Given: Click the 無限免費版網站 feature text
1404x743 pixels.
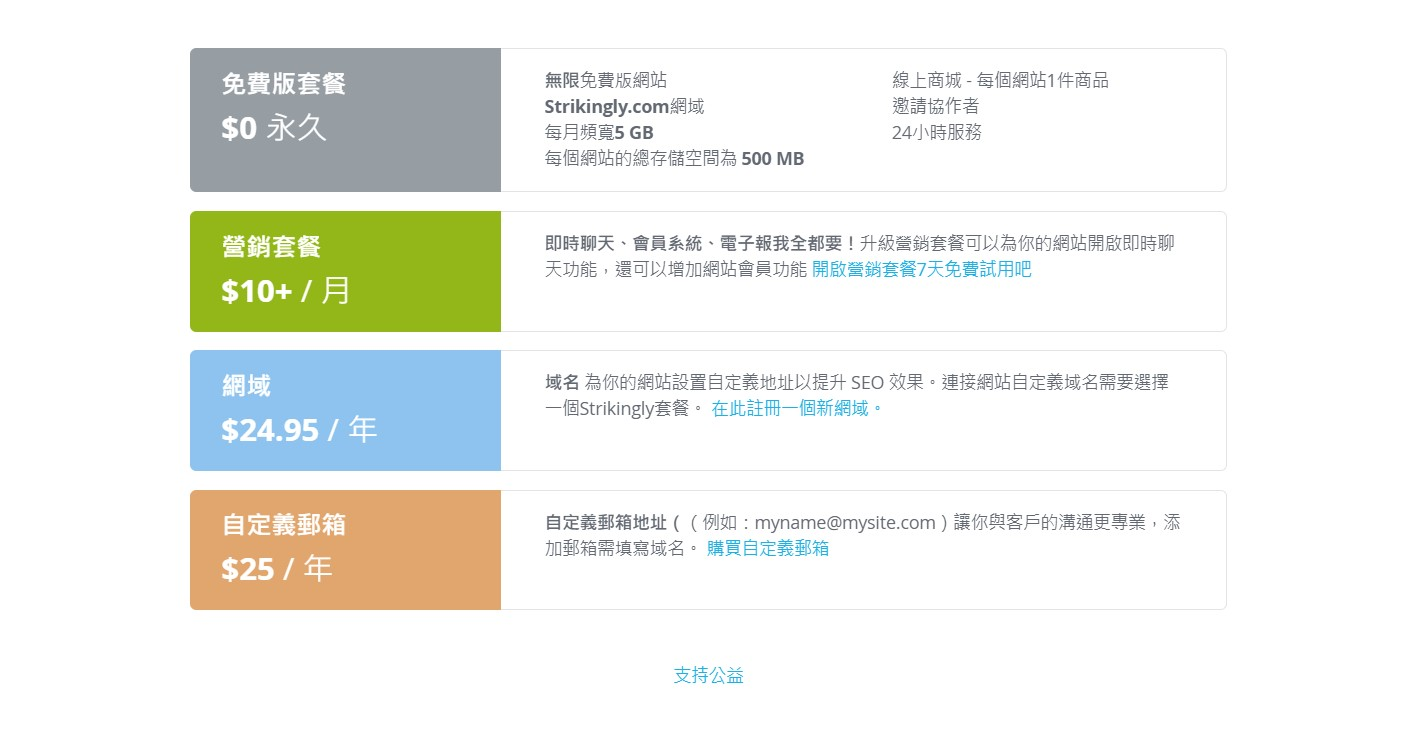Looking at the screenshot, I should [605, 80].
